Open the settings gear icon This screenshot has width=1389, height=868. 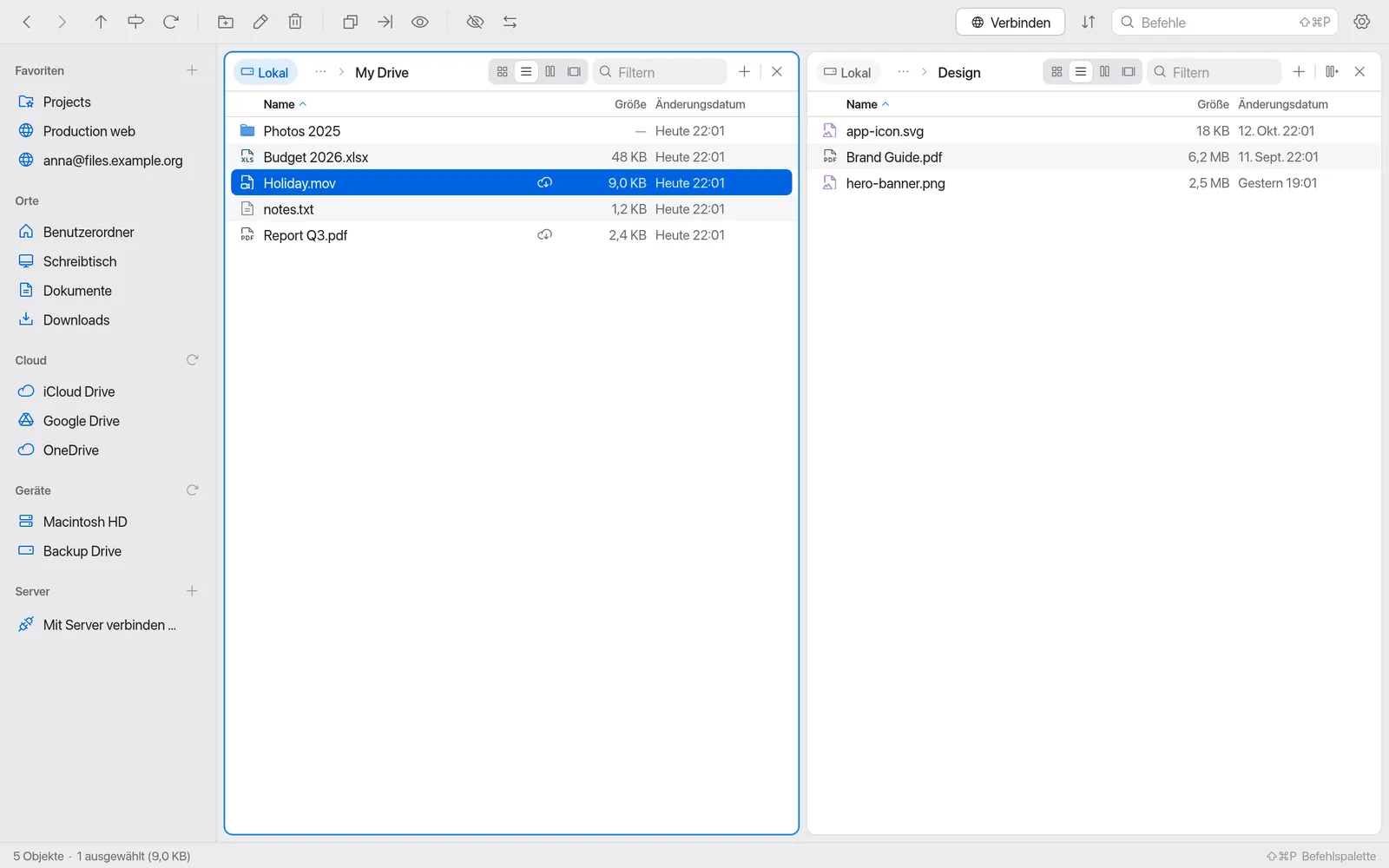click(1362, 23)
